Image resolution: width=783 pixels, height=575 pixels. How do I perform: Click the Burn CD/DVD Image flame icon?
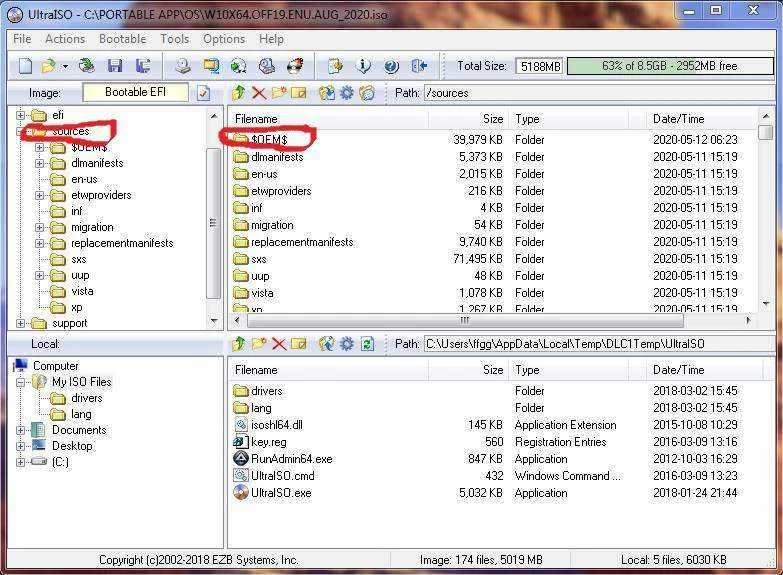coord(295,66)
